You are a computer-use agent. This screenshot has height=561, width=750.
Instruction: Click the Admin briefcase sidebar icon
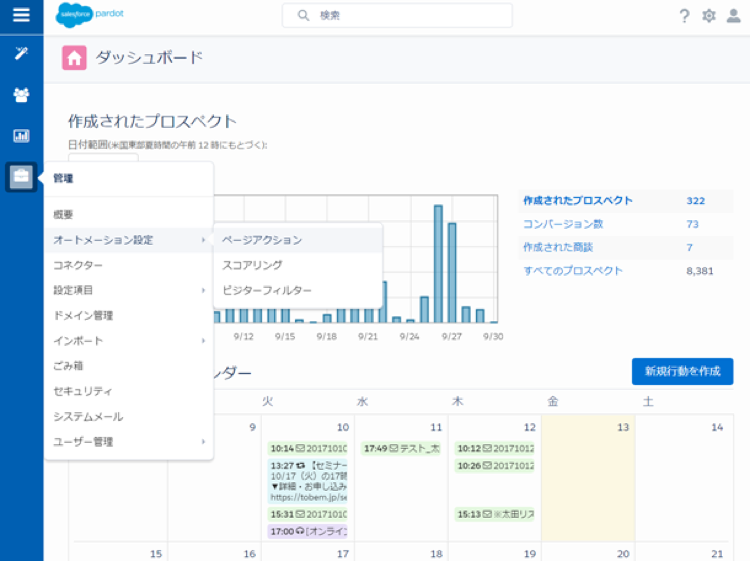(x=21, y=177)
